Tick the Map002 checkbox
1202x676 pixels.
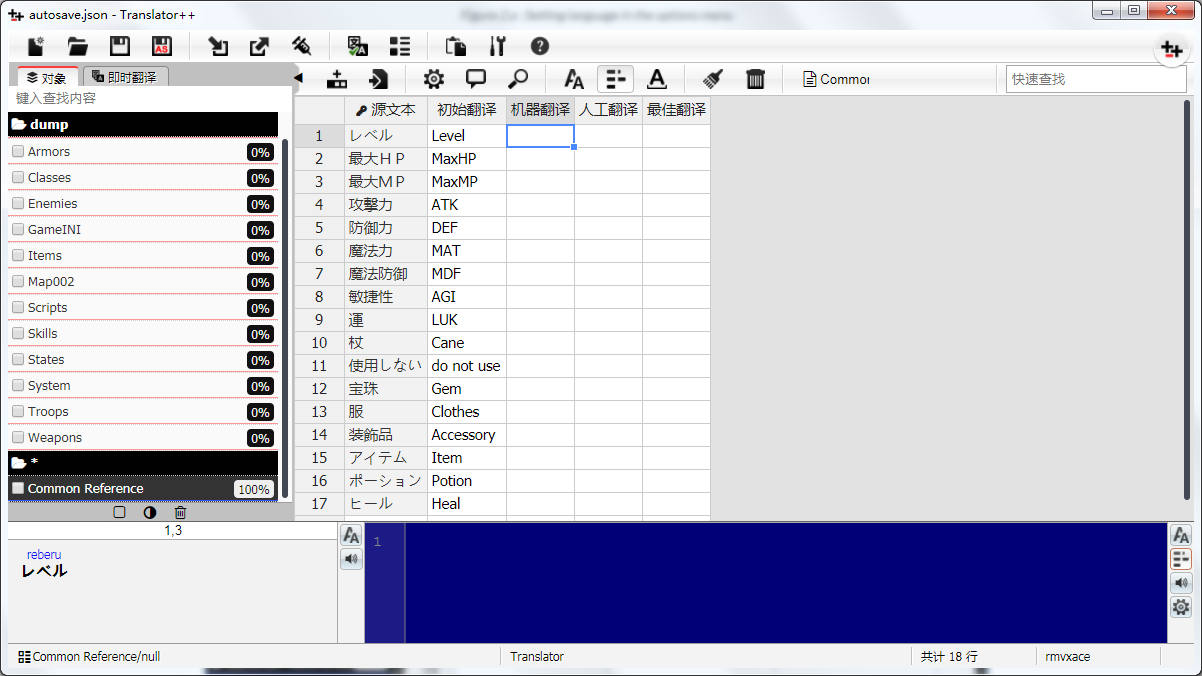pos(18,281)
